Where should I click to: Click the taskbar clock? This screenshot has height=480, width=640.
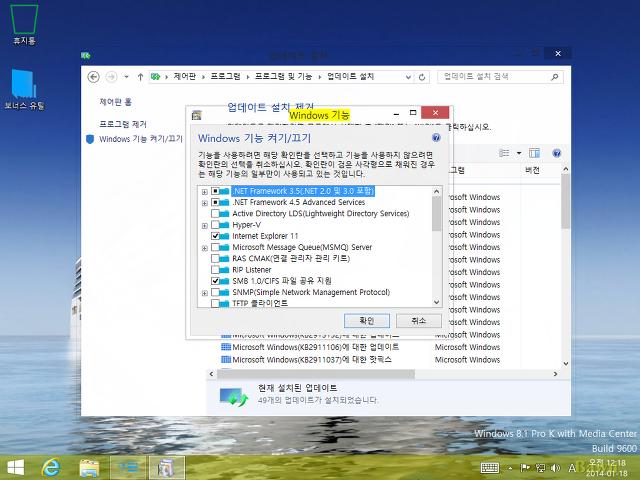point(607,468)
